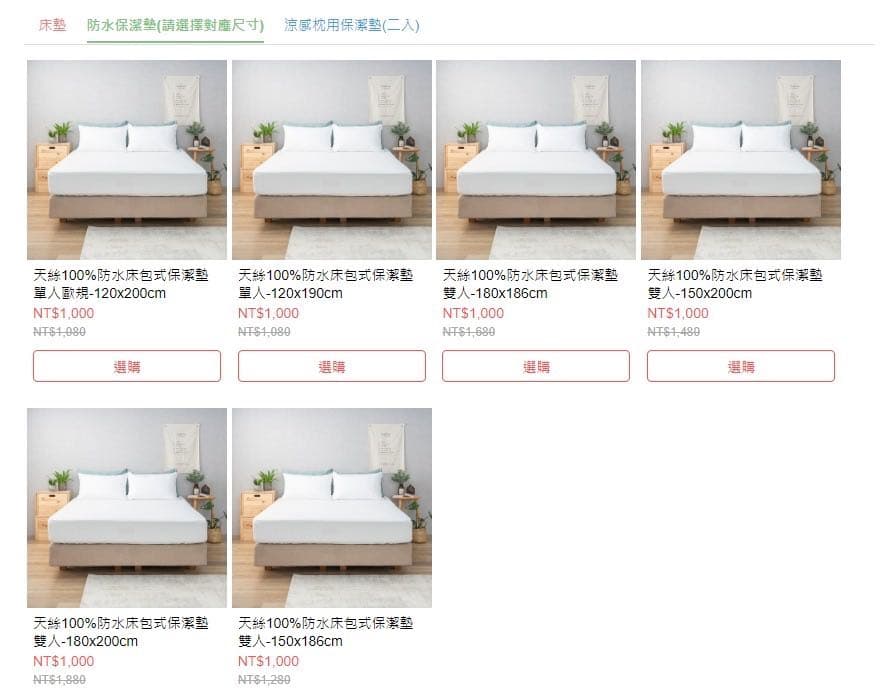Open title link of 單人歐規-120x200cm product
The width and height of the screenshot is (881, 695).
121,284
